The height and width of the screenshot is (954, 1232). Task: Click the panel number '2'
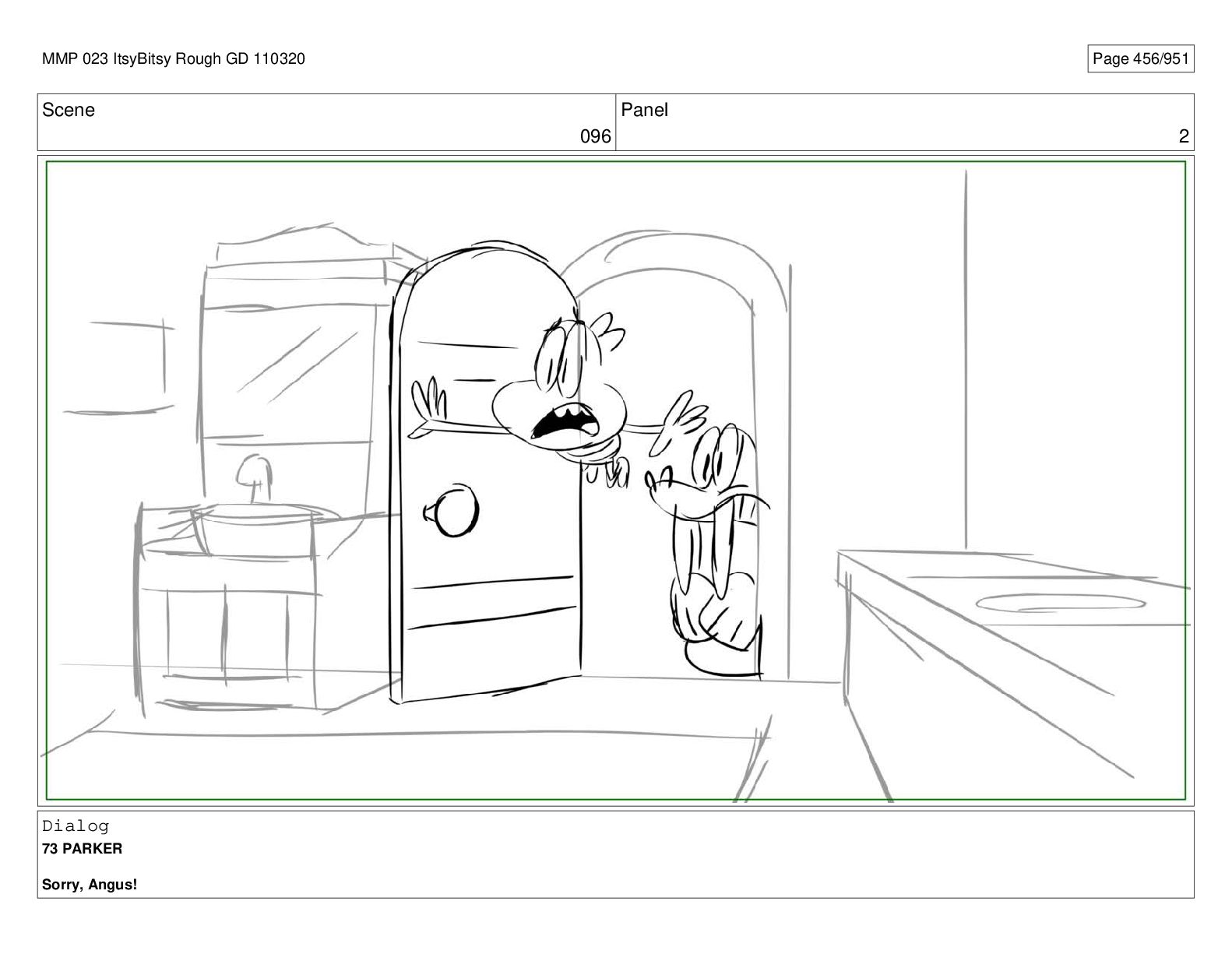(1184, 136)
